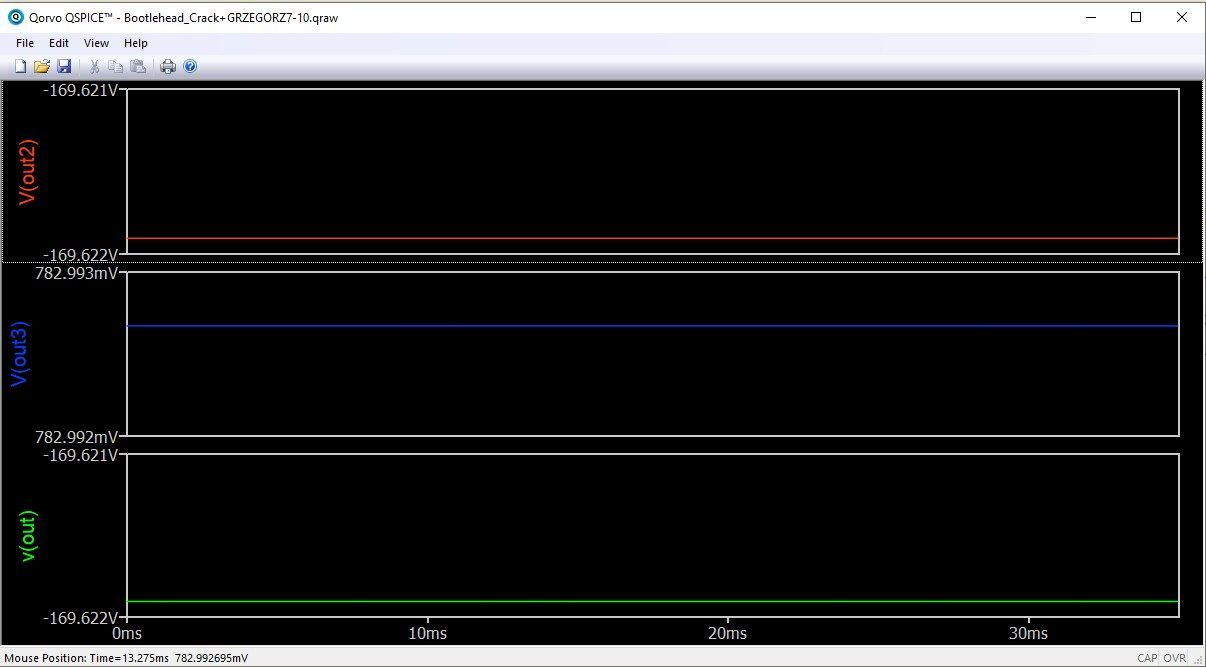Click the QSPICE application logo icon

[16, 17]
